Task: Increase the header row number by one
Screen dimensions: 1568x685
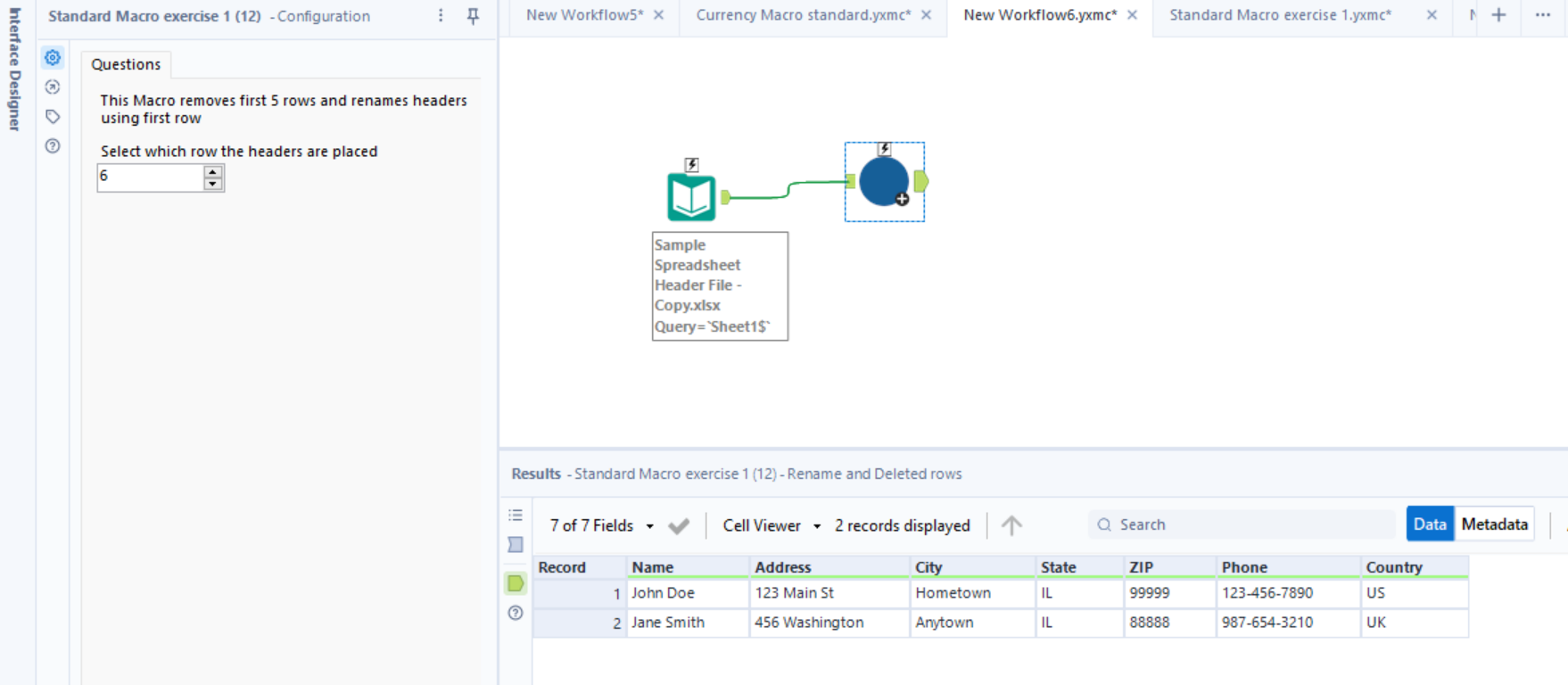Action: coord(212,171)
